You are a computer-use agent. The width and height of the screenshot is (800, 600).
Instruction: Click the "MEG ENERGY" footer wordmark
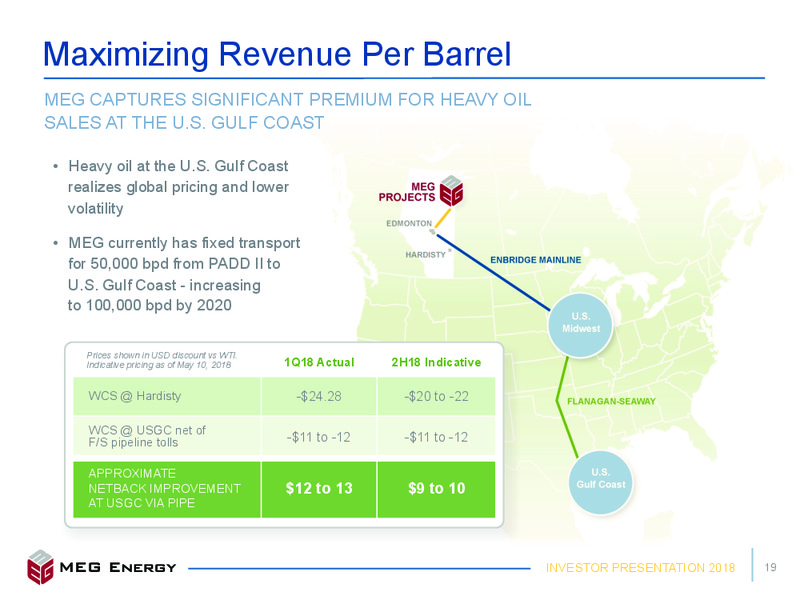coord(118,567)
